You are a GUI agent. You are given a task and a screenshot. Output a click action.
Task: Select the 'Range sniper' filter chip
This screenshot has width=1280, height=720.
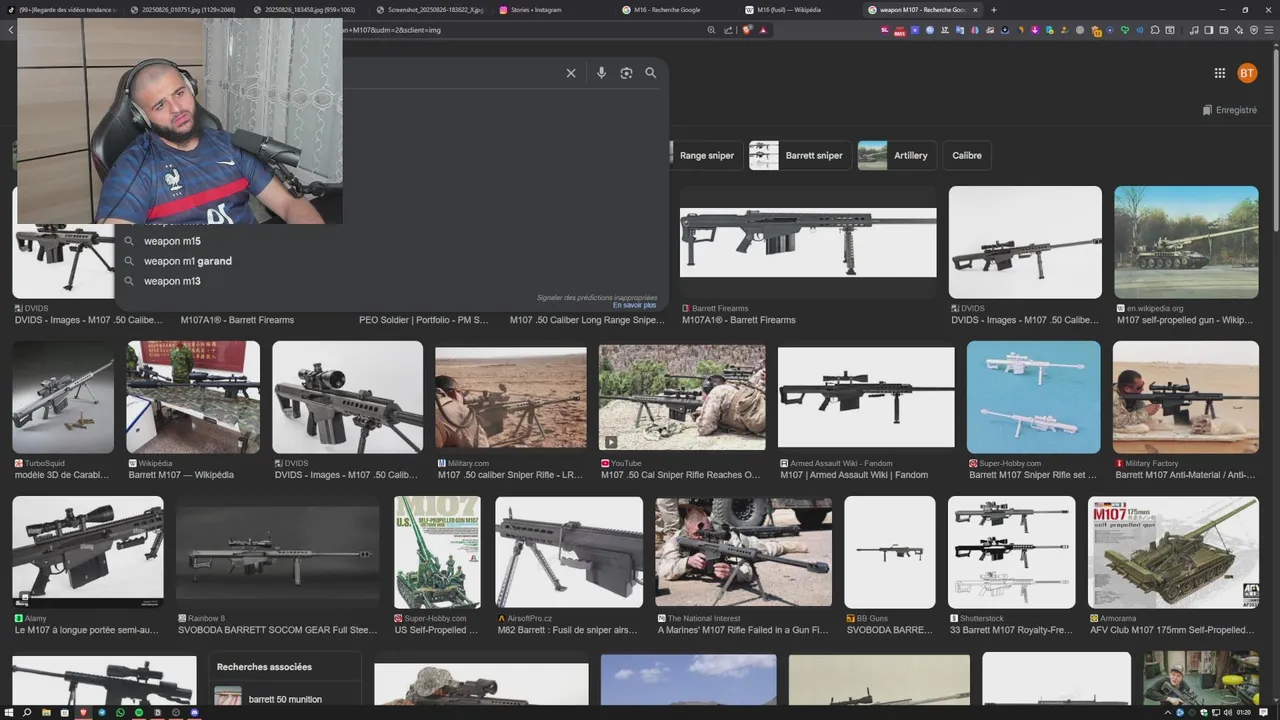click(x=707, y=155)
